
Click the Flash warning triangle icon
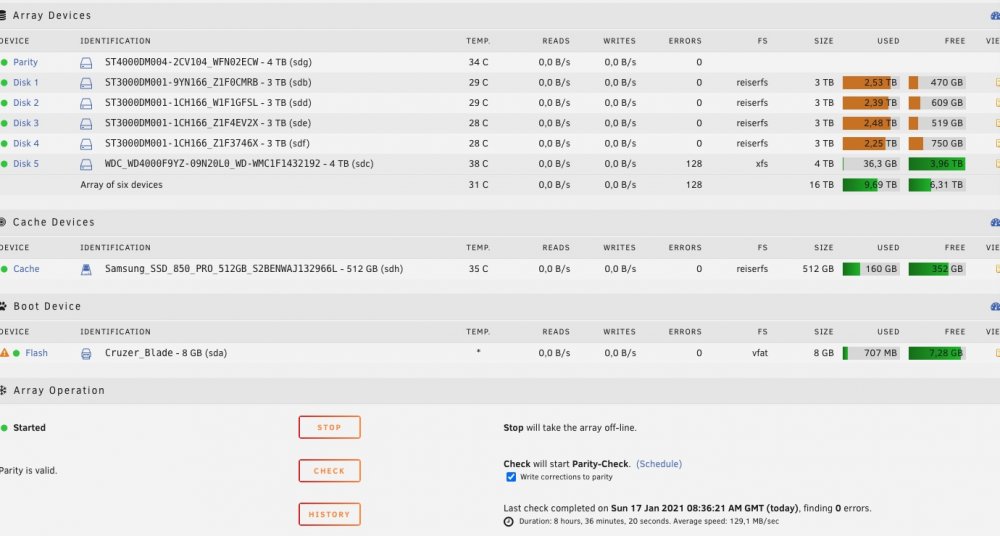click(x=4, y=353)
